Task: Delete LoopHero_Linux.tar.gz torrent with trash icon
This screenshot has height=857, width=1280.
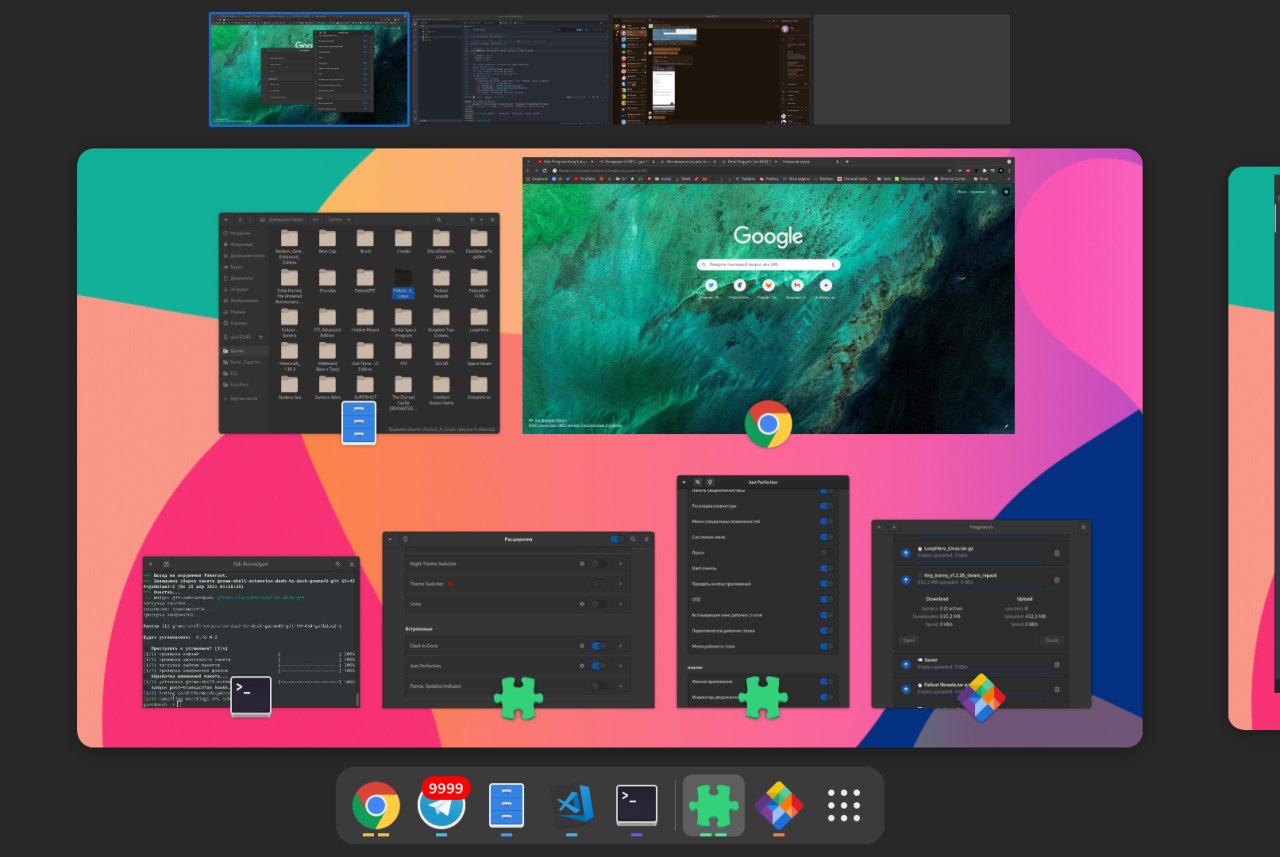Action: click(1057, 553)
